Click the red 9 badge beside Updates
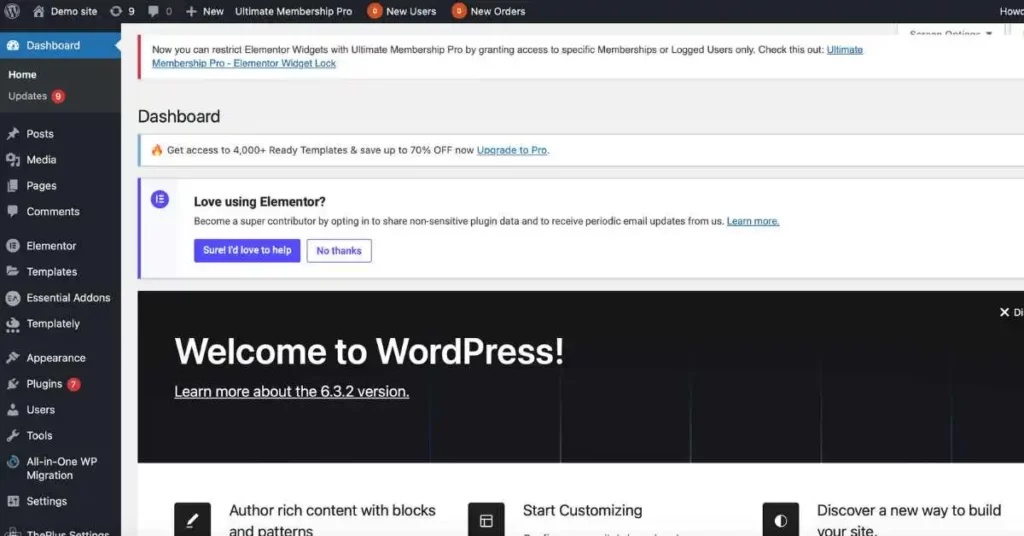The width and height of the screenshot is (1024, 536). click(58, 97)
